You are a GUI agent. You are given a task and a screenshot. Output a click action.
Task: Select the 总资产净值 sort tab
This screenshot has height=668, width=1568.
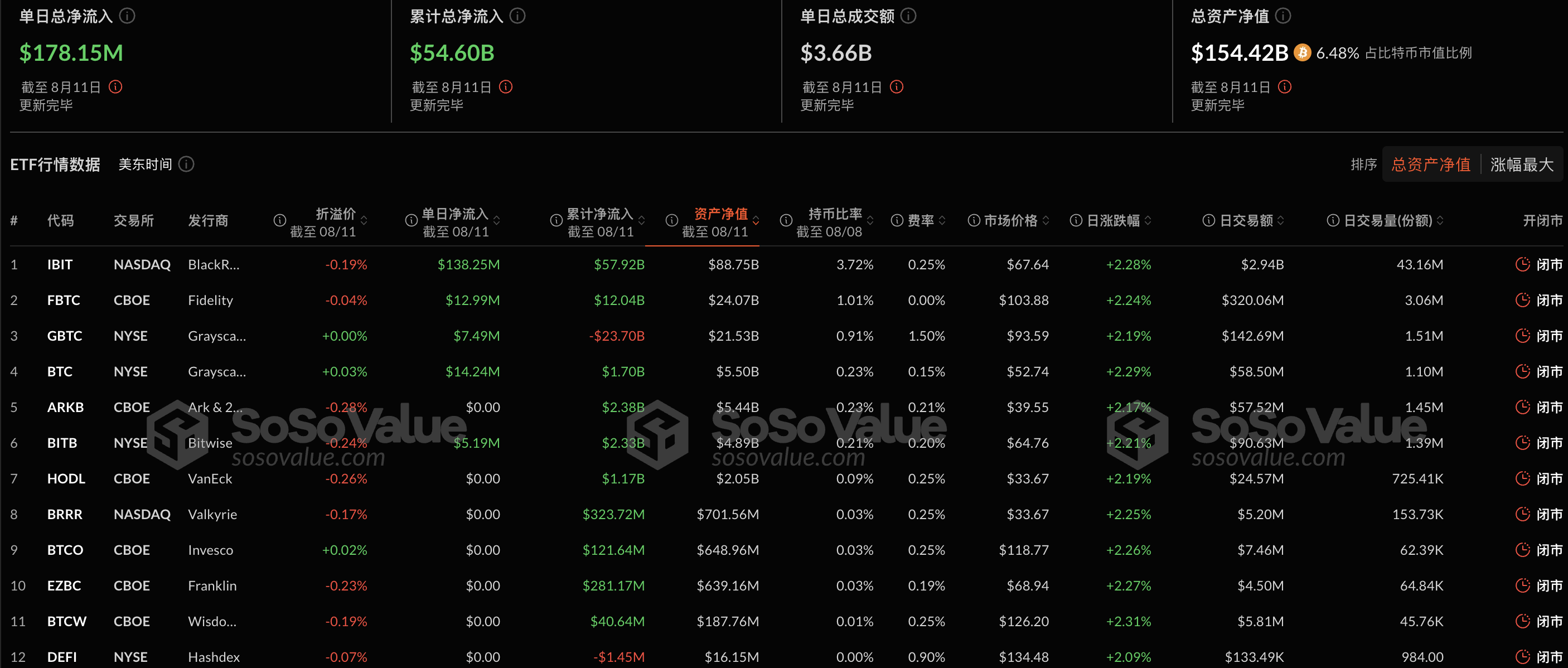(x=1430, y=164)
